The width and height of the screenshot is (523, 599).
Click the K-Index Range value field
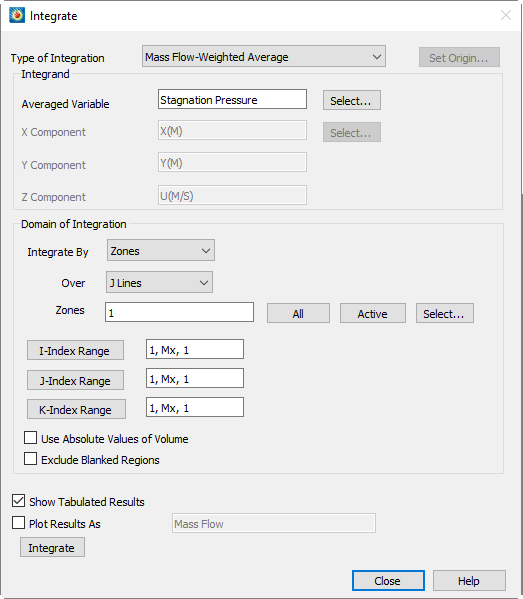tap(195, 407)
